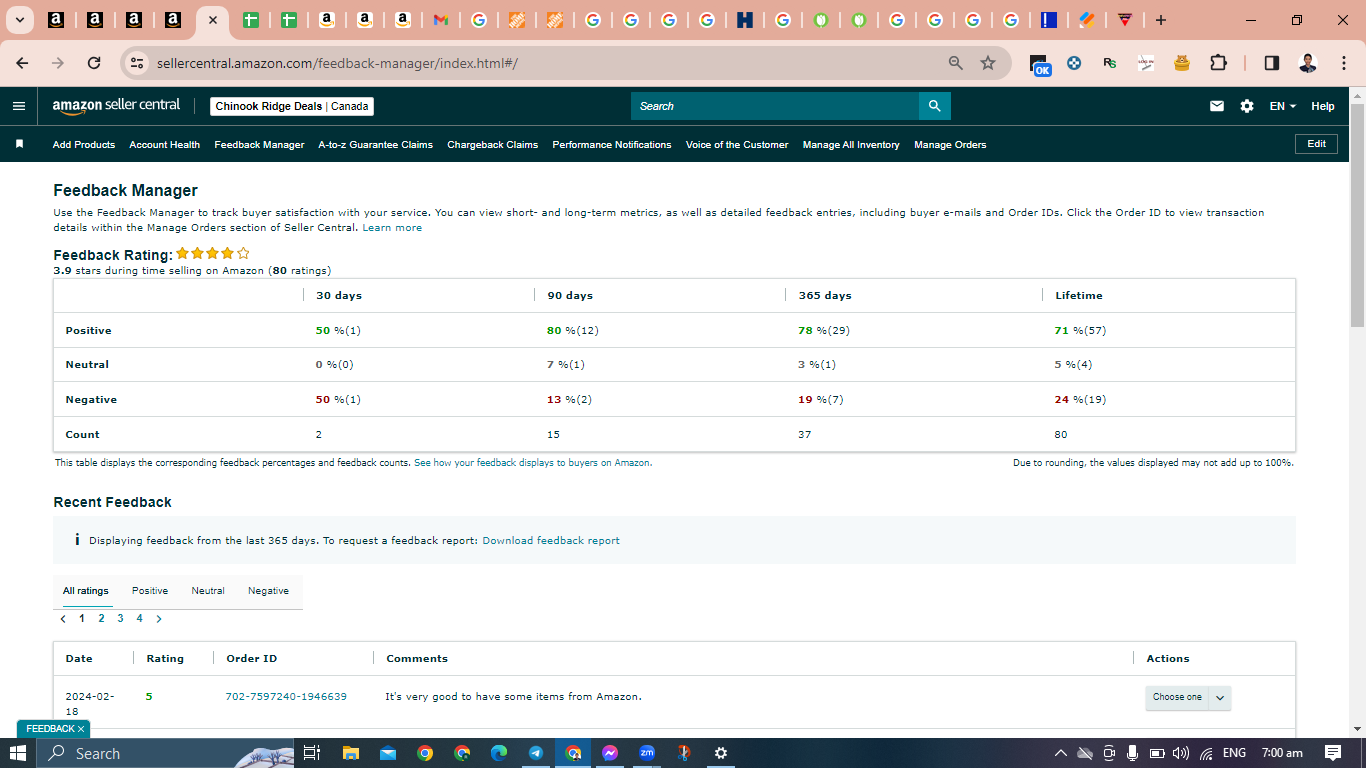Click the search magnifier button
The width and height of the screenshot is (1366, 768).
(934, 106)
